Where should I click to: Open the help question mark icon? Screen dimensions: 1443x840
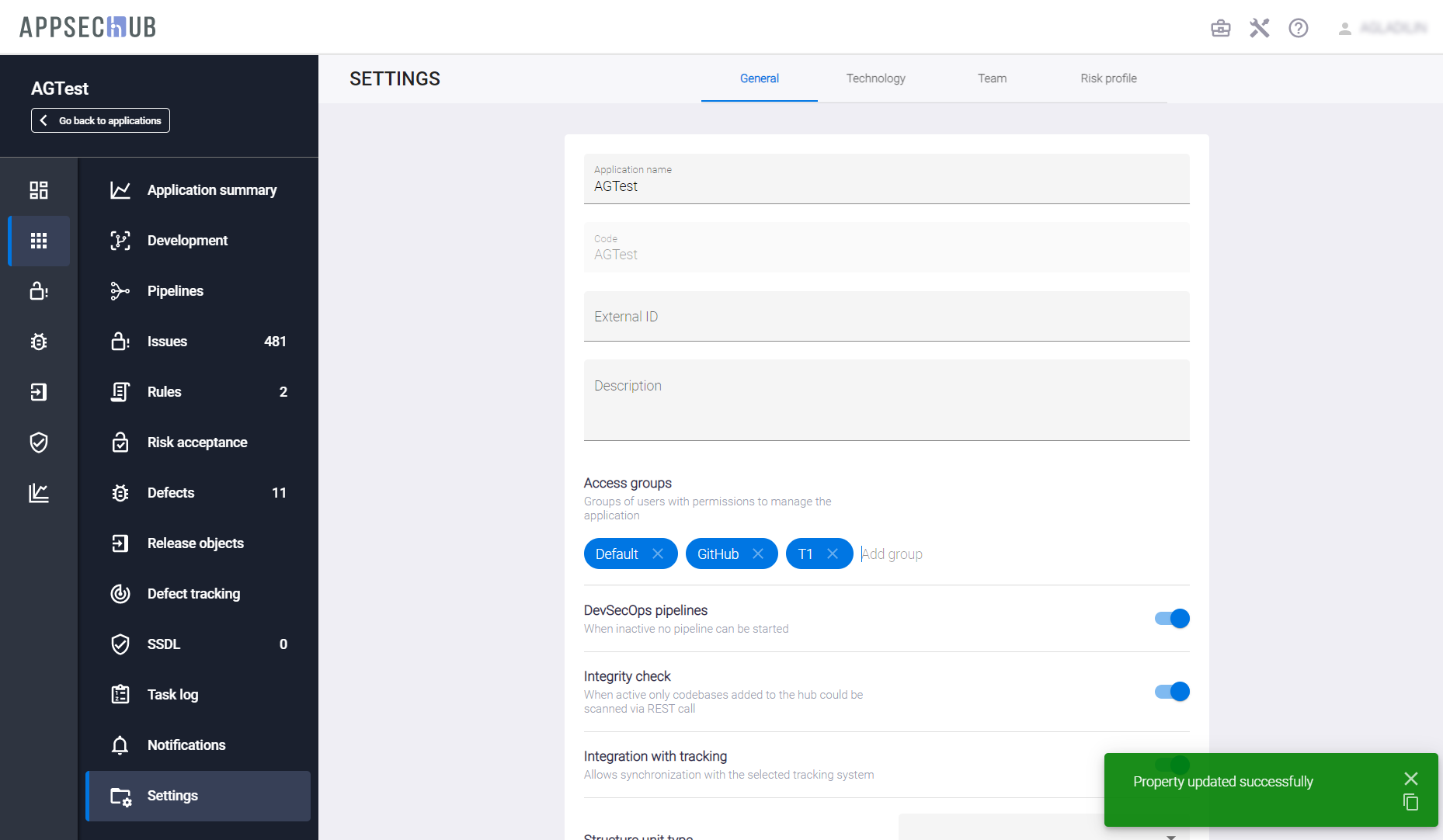(x=1298, y=29)
